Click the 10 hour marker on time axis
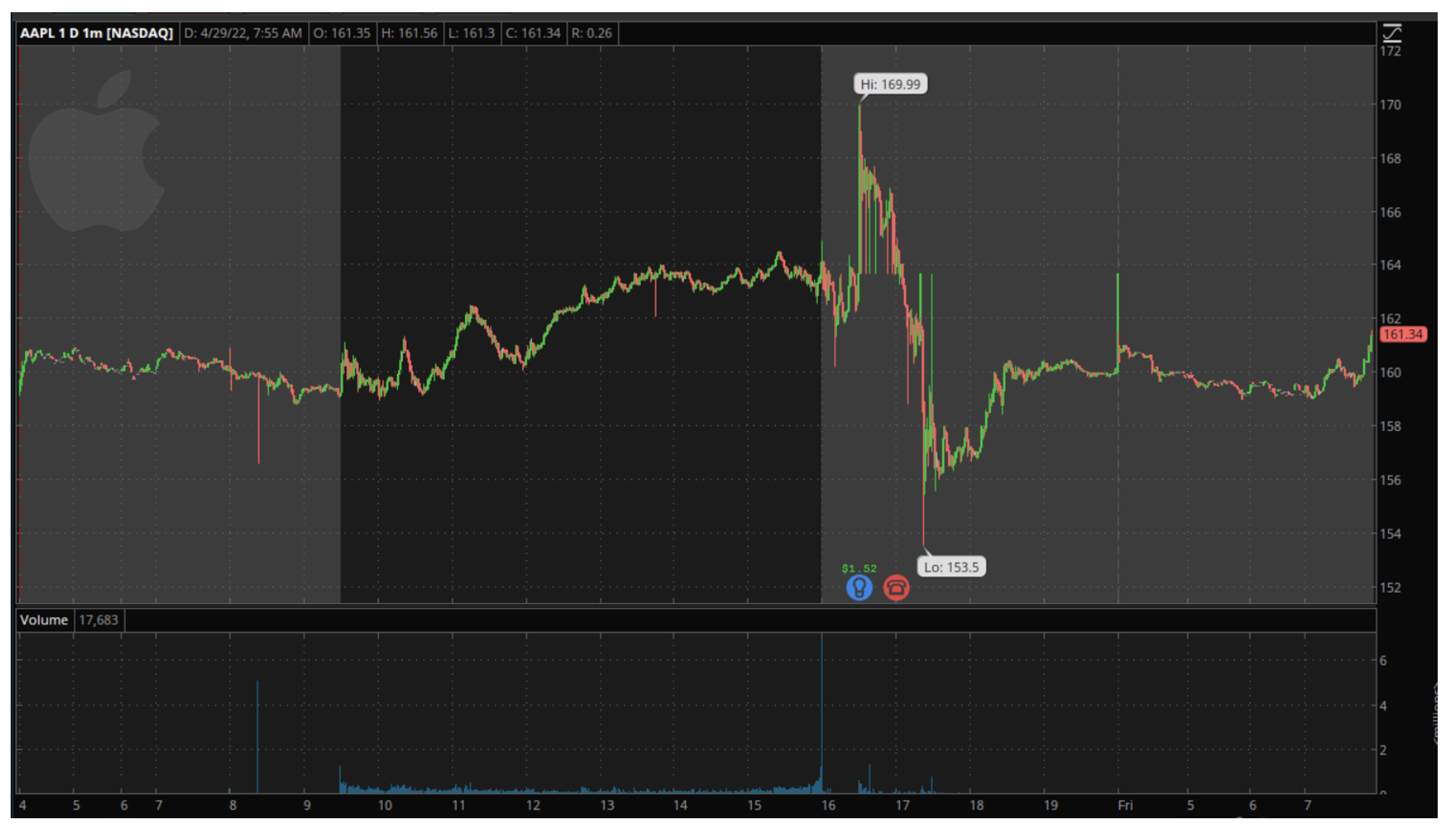The height and width of the screenshot is (835, 1456). (x=385, y=805)
